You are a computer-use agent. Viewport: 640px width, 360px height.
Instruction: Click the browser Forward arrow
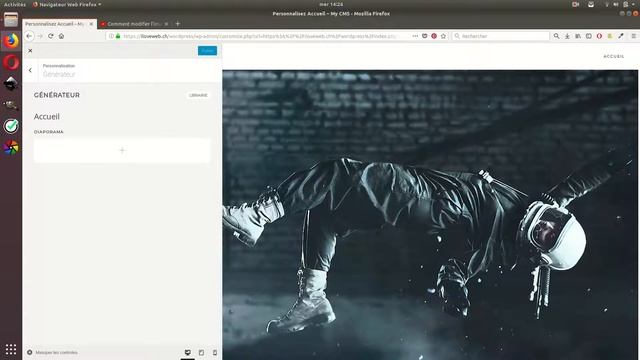tap(40, 36)
